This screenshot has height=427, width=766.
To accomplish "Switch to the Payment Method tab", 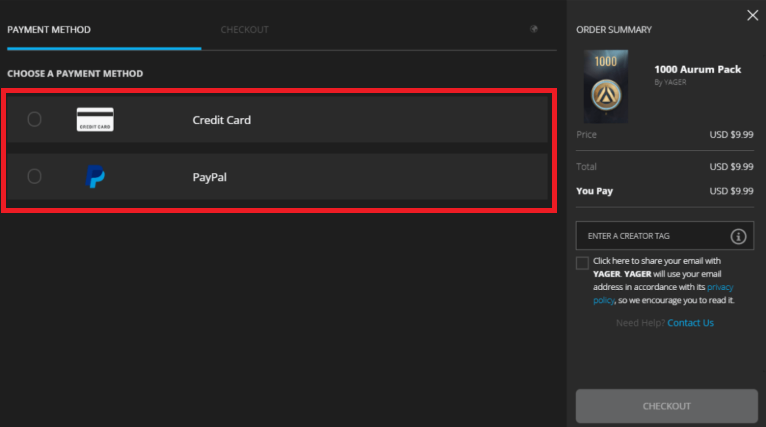I will tap(49, 30).
